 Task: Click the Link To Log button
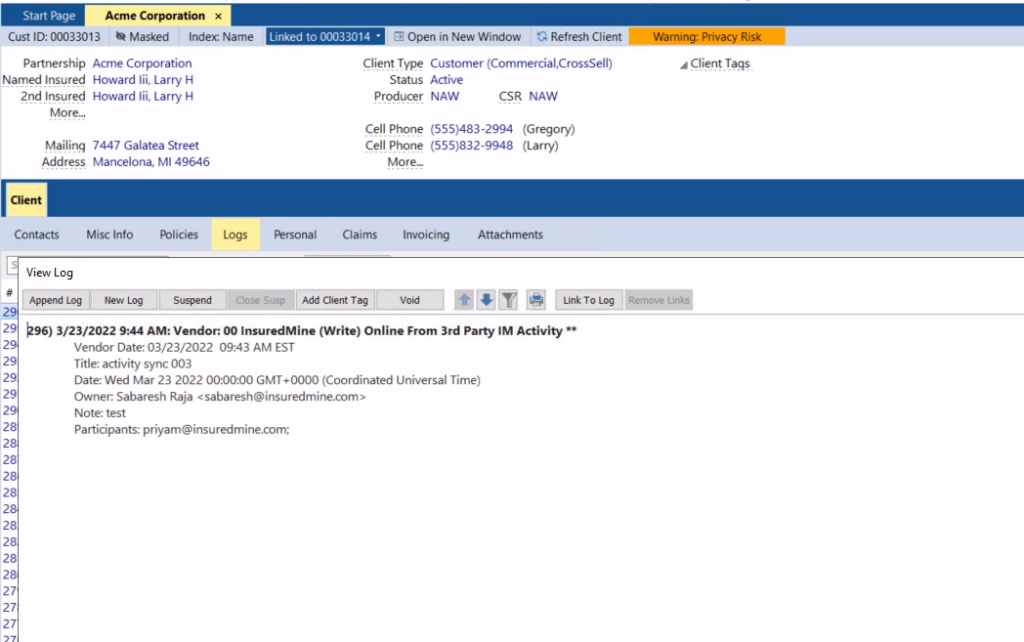pos(588,299)
